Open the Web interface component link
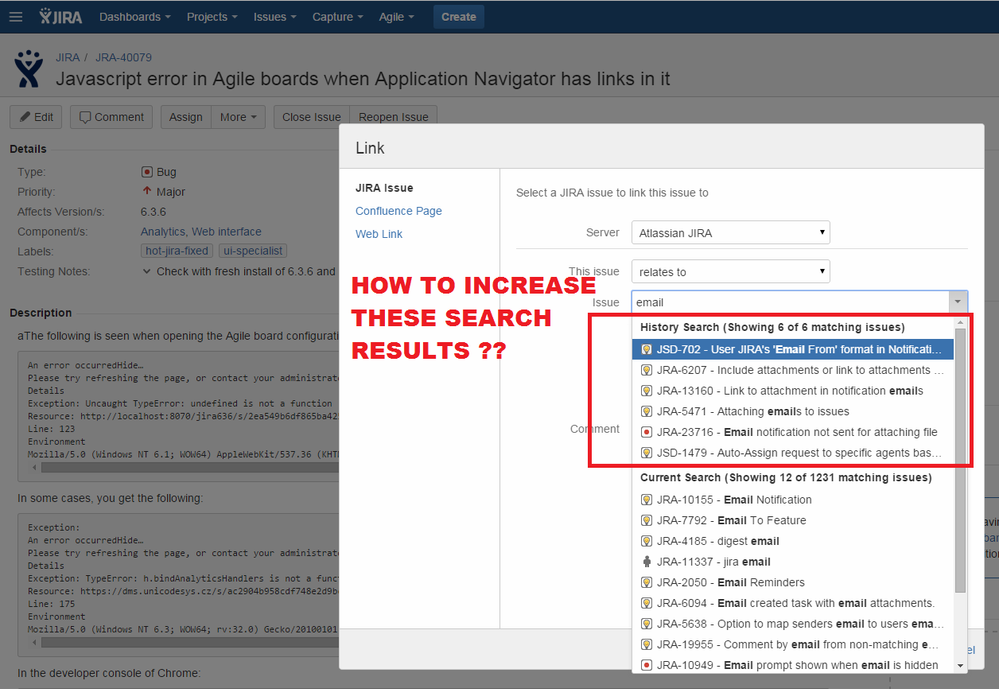This screenshot has height=689, width=999. [x=227, y=232]
